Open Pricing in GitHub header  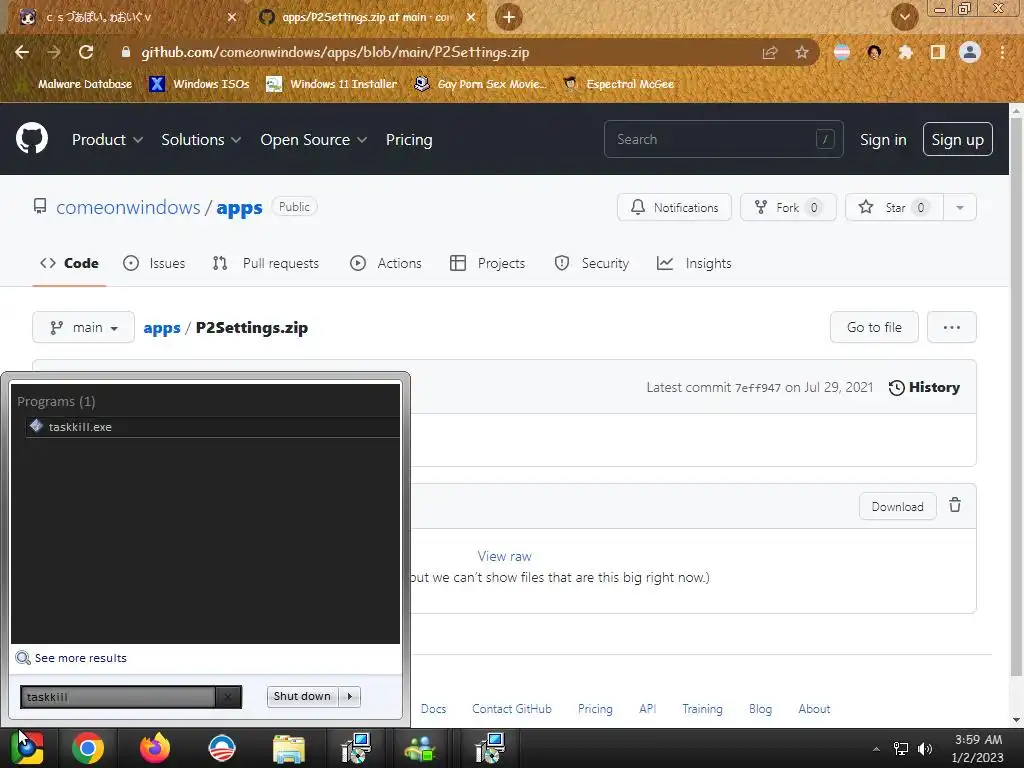tap(409, 140)
